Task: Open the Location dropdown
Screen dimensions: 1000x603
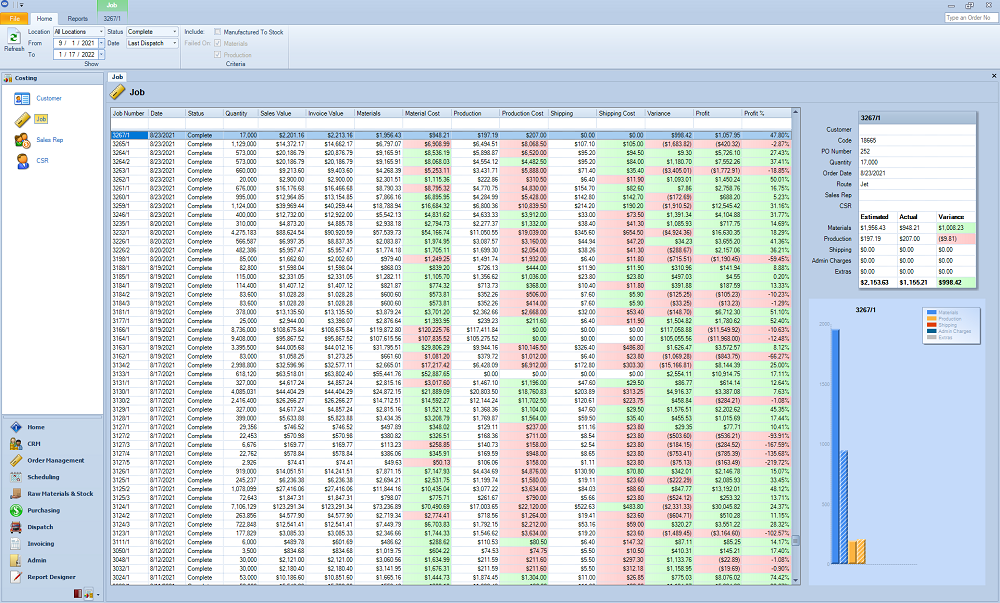Action: [x=101, y=32]
